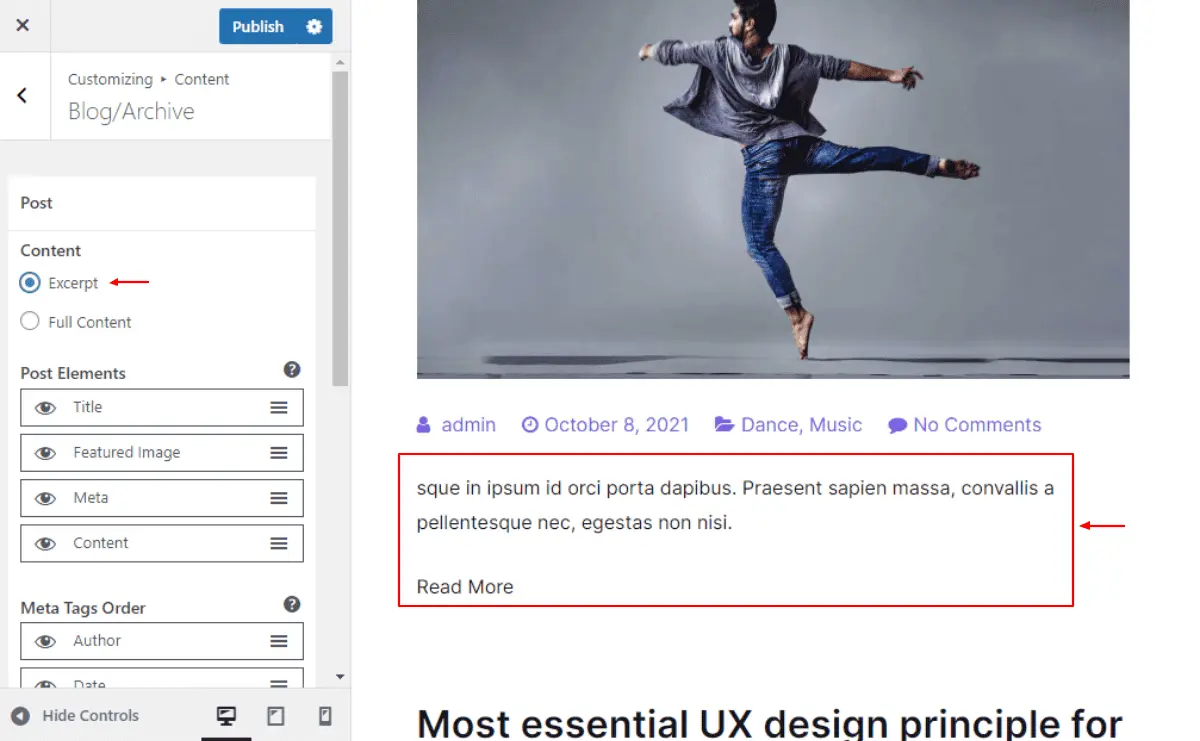The image size is (1200, 741).
Task: Click the Publish button
Action: [258, 27]
